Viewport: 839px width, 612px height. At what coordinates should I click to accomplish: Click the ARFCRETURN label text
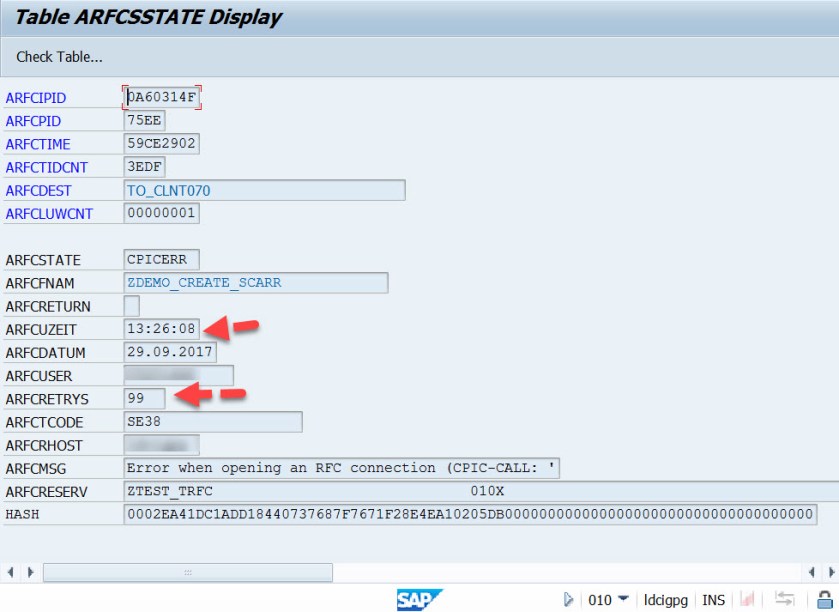(48, 307)
